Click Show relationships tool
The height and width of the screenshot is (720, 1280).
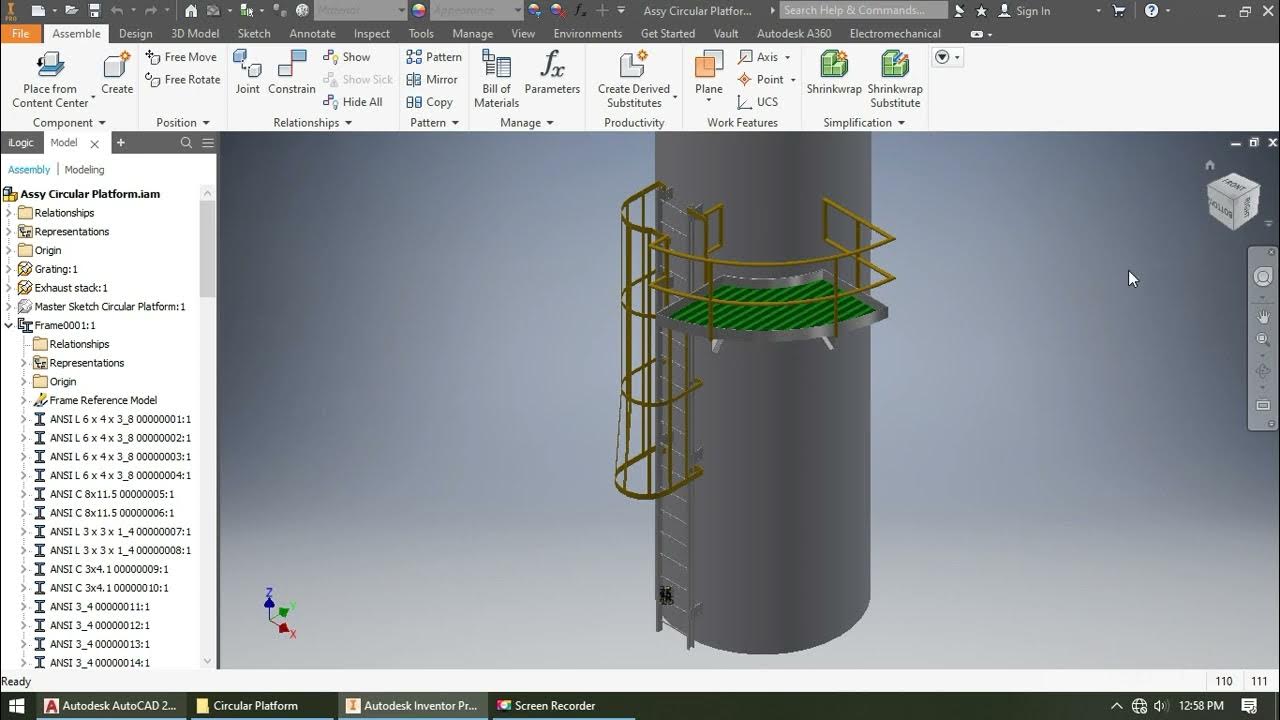click(x=347, y=57)
